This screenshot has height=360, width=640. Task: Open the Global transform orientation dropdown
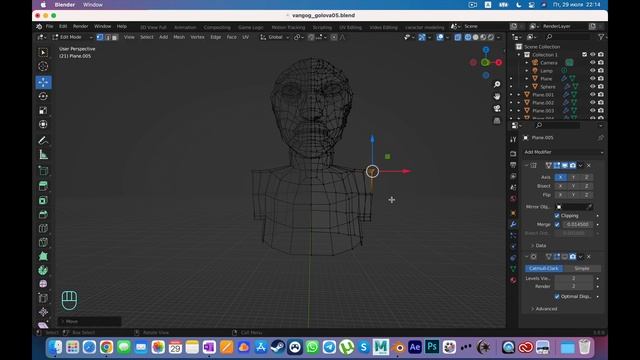coord(275,37)
